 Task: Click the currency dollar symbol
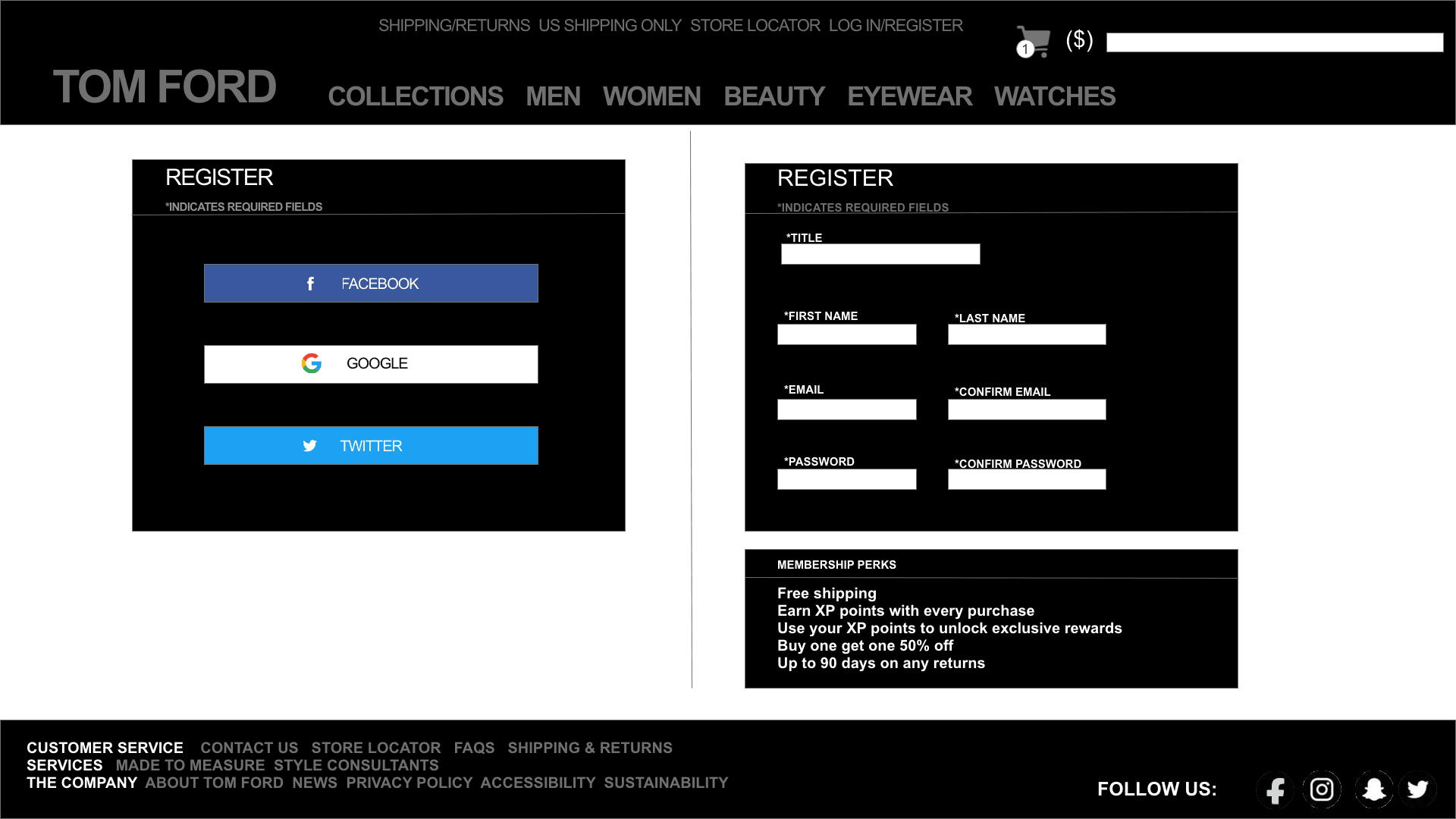[1079, 39]
